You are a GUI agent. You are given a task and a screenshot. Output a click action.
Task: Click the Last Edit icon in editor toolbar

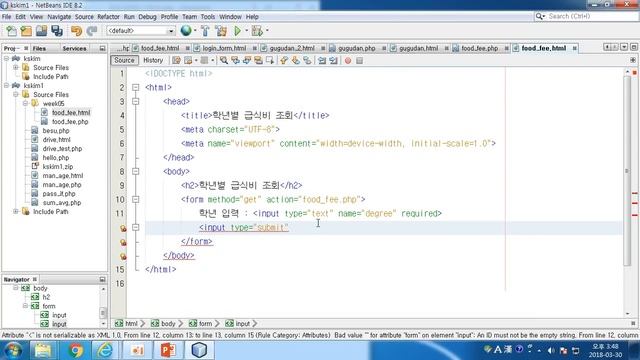(176, 60)
